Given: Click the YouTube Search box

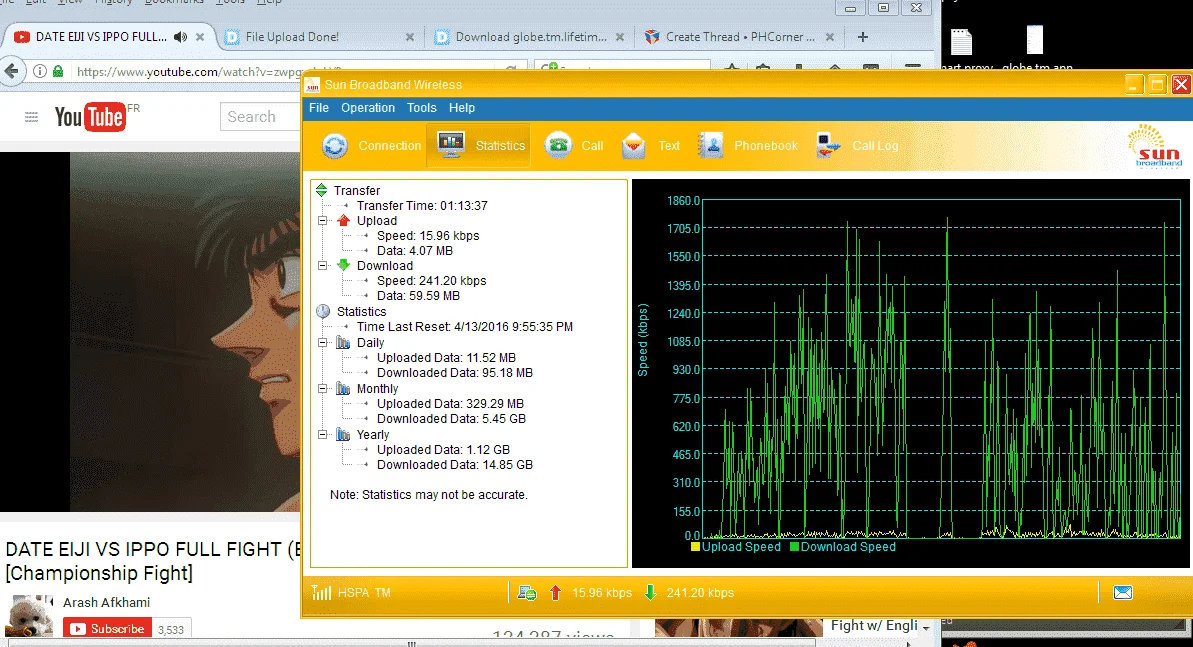Looking at the screenshot, I should tap(259, 117).
